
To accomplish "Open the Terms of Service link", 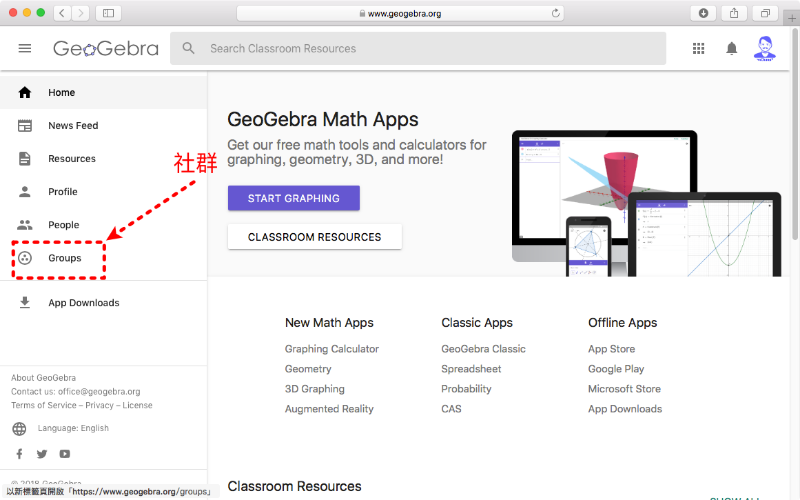I will (44, 405).
